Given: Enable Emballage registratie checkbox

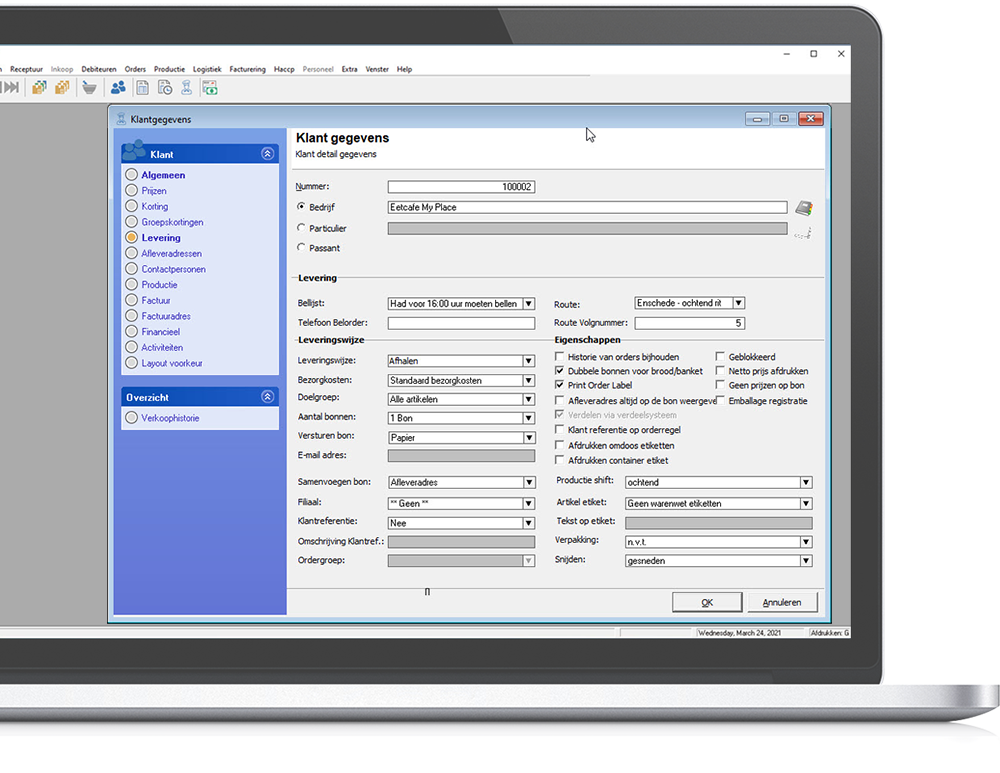Looking at the screenshot, I should [720, 401].
